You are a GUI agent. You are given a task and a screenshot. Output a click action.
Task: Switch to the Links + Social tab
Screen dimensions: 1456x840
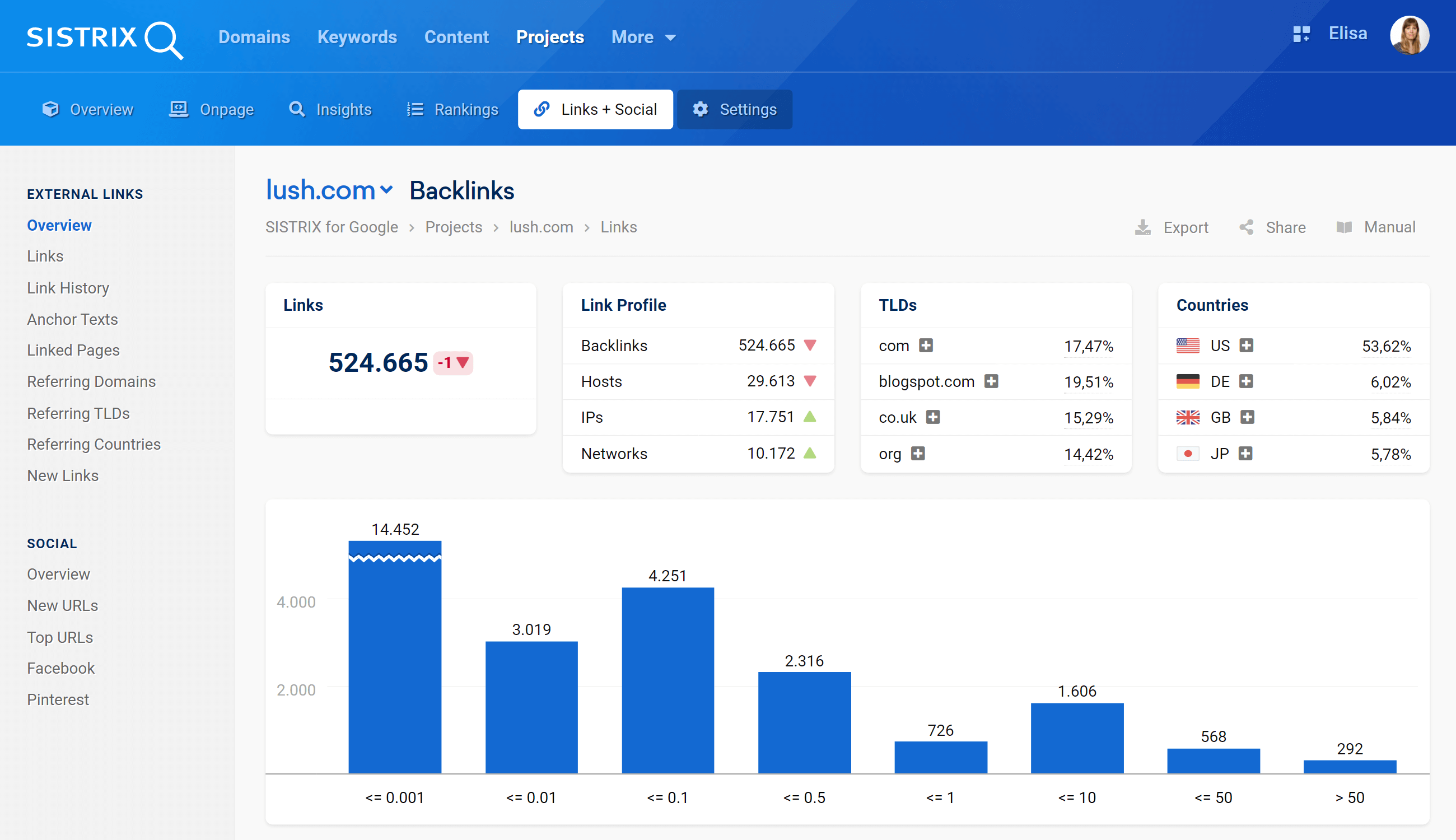tap(595, 109)
